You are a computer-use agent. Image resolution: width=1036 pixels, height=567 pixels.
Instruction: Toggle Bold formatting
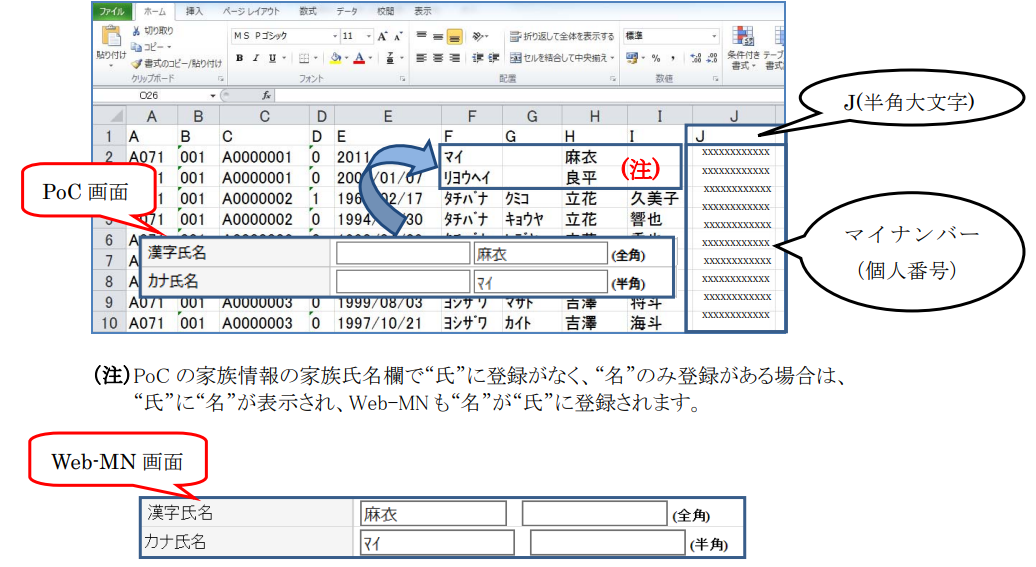click(239, 58)
